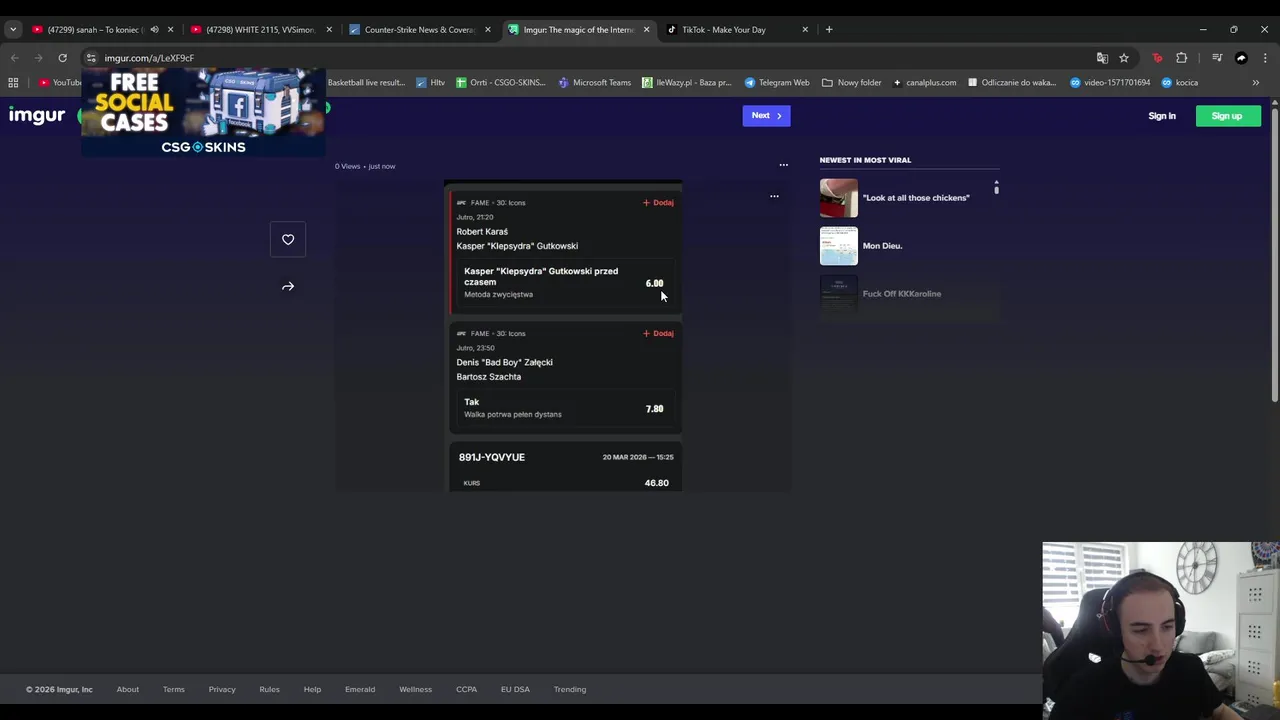Open the CCPA footer link
1280x720 pixels.
pyautogui.click(x=466, y=689)
